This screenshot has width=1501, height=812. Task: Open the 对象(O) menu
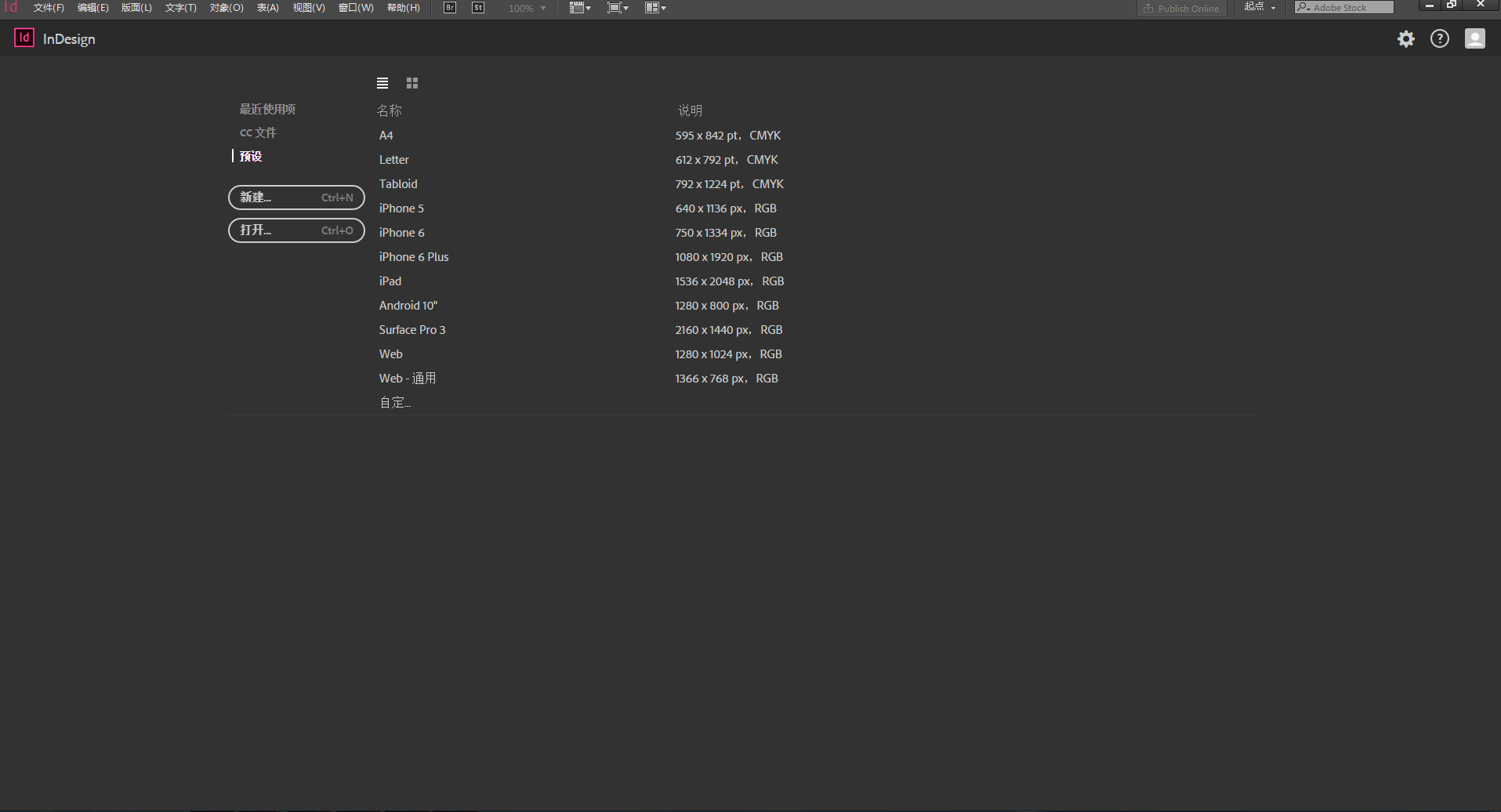coord(227,8)
